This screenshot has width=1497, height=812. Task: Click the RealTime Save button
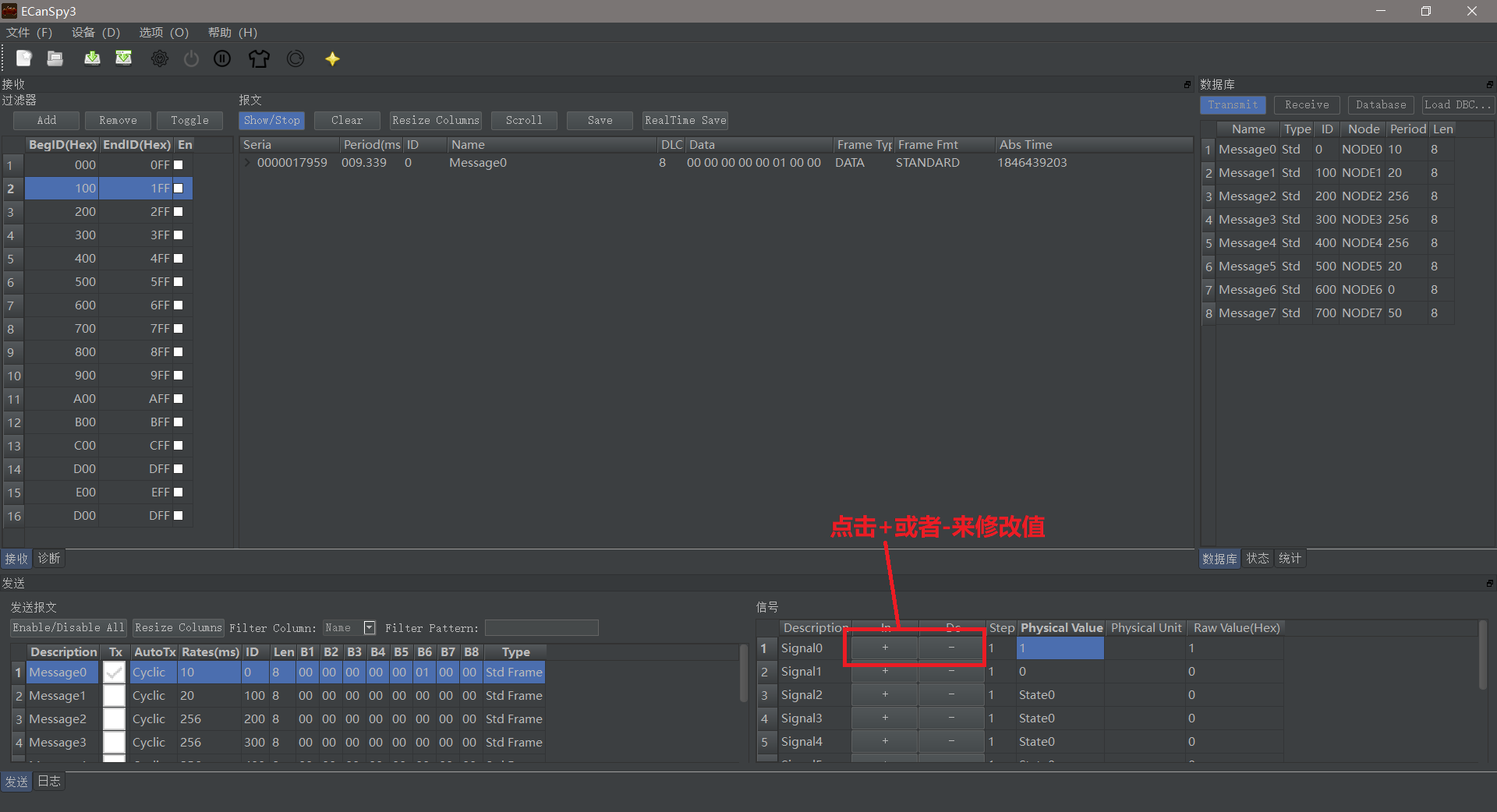click(x=685, y=121)
